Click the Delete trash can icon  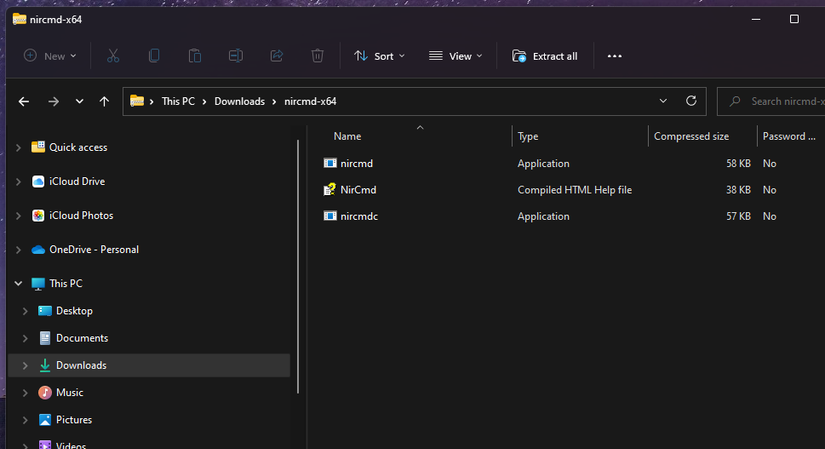click(317, 56)
